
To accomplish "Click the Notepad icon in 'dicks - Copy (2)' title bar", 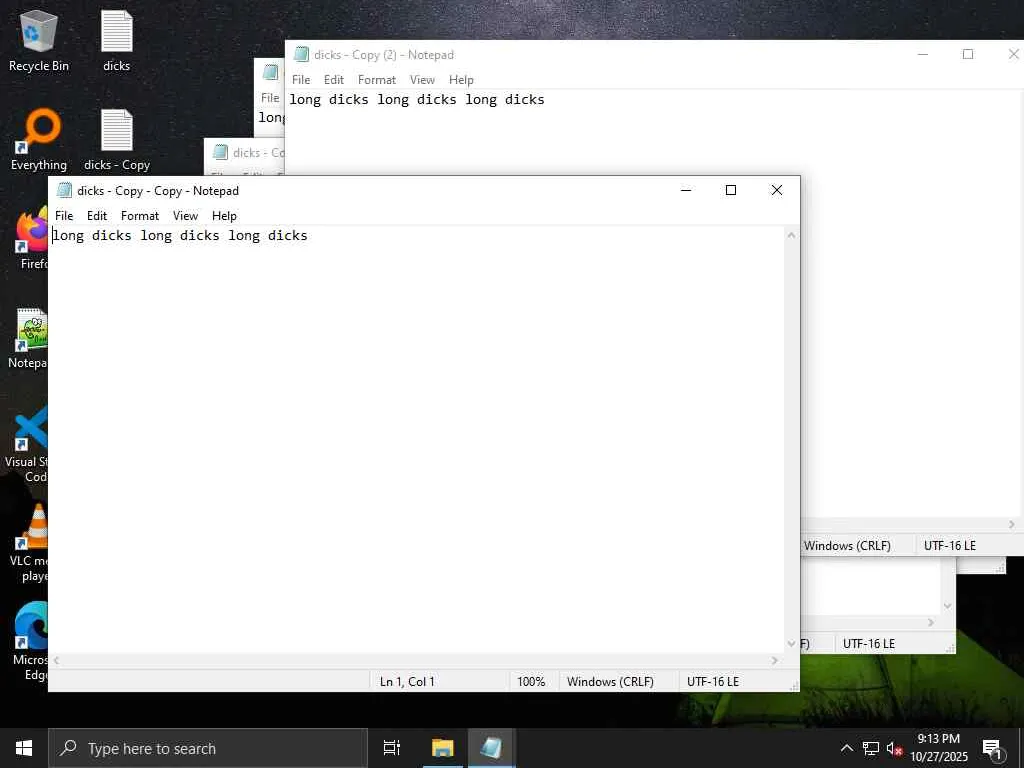I will tap(301, 54).
